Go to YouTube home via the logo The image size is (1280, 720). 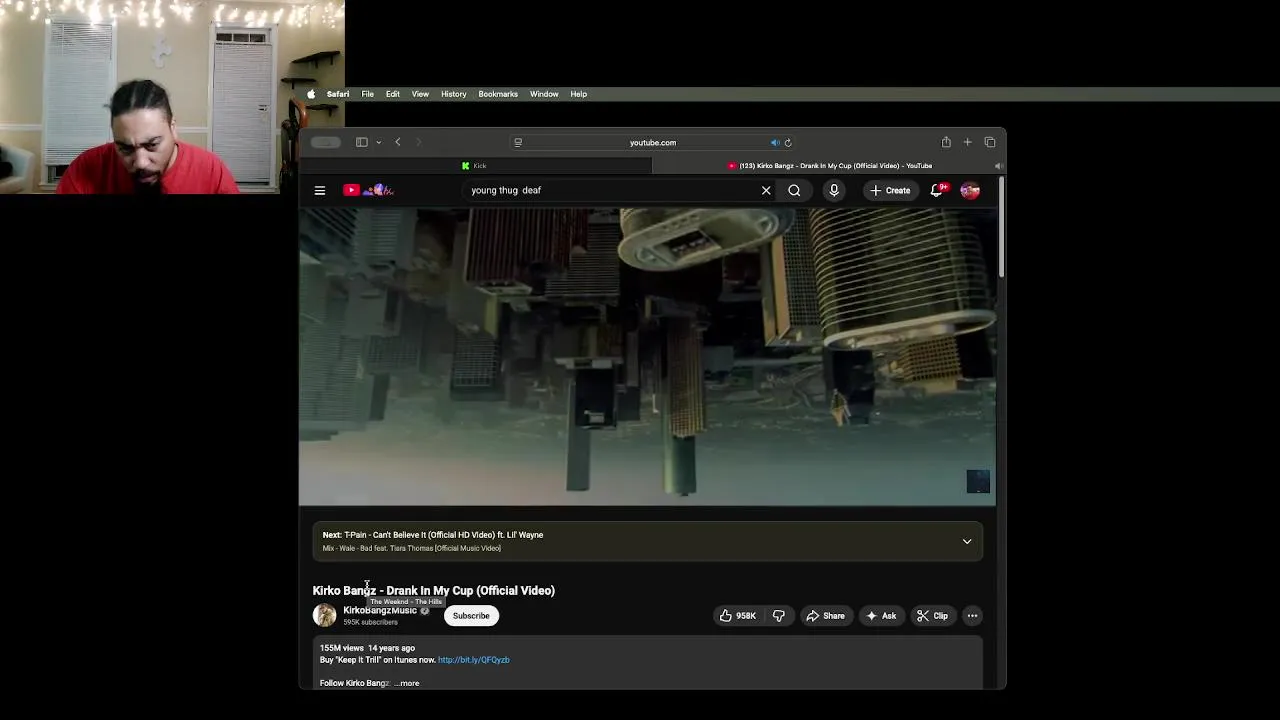coord(369,190)
